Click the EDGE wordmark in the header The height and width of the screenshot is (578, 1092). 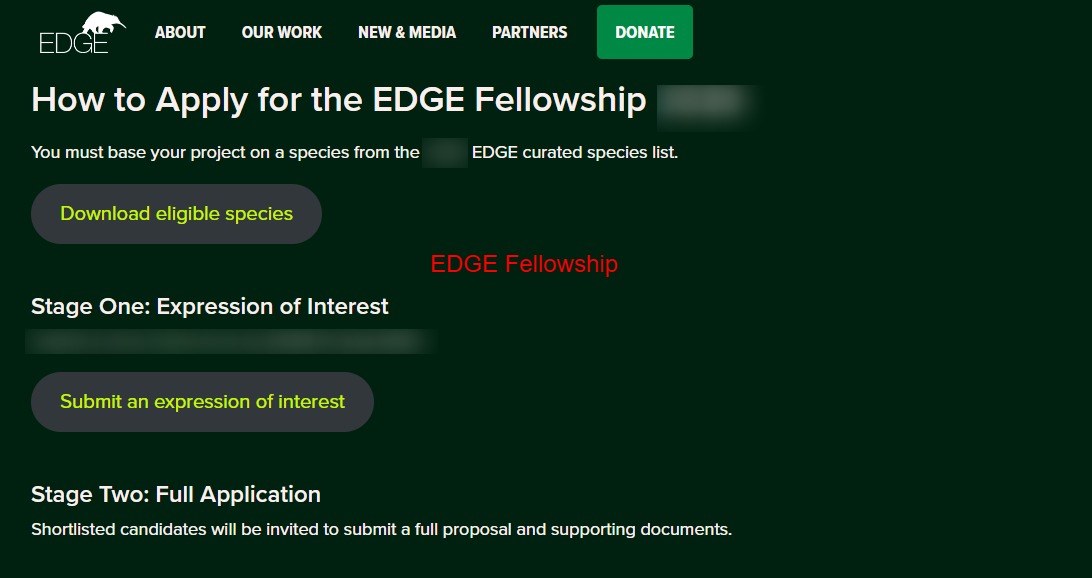(x=73, y=45)
